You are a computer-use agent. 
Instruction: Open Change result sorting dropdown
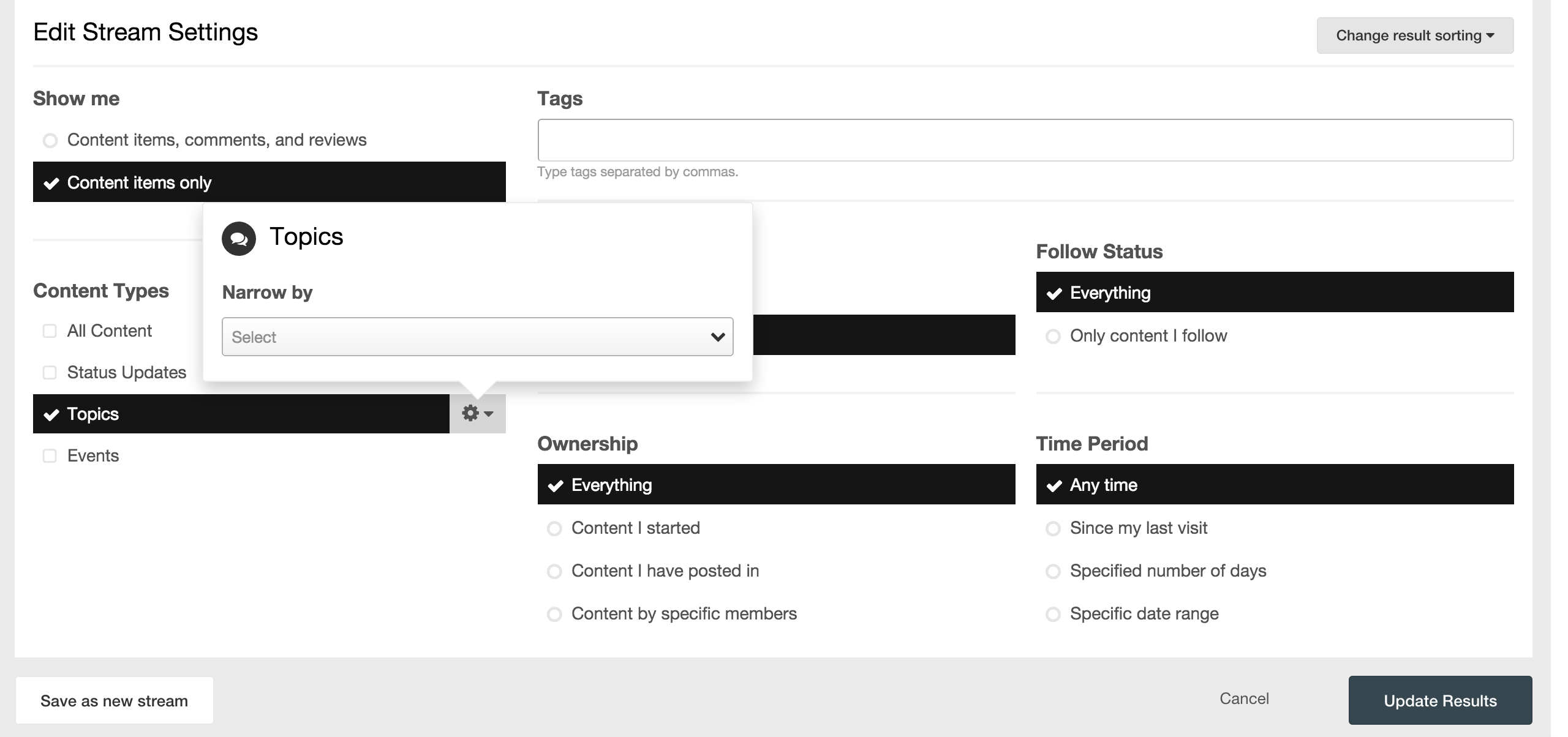point(1415,36)
